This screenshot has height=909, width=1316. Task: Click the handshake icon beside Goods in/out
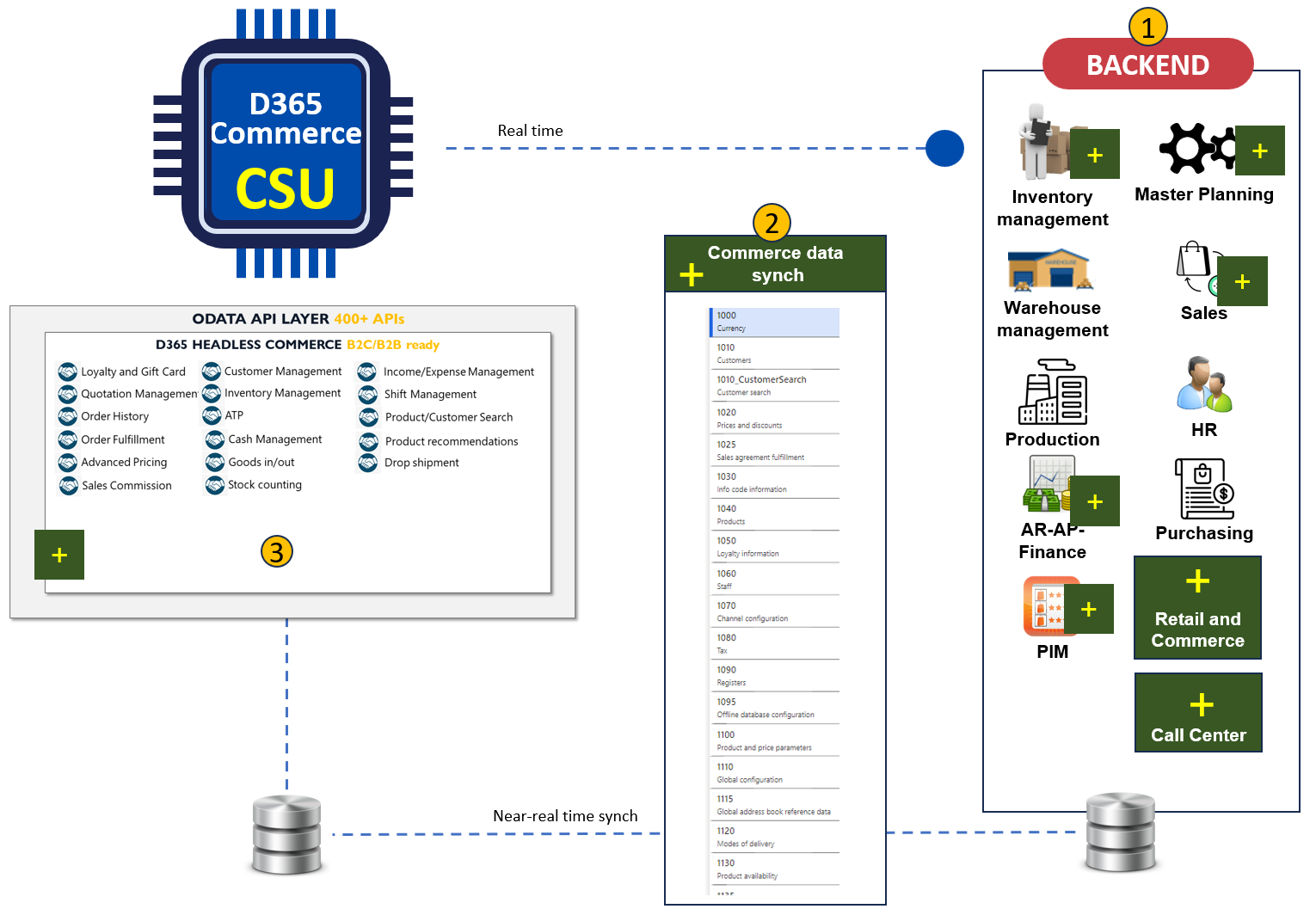(x=215, y=462)
